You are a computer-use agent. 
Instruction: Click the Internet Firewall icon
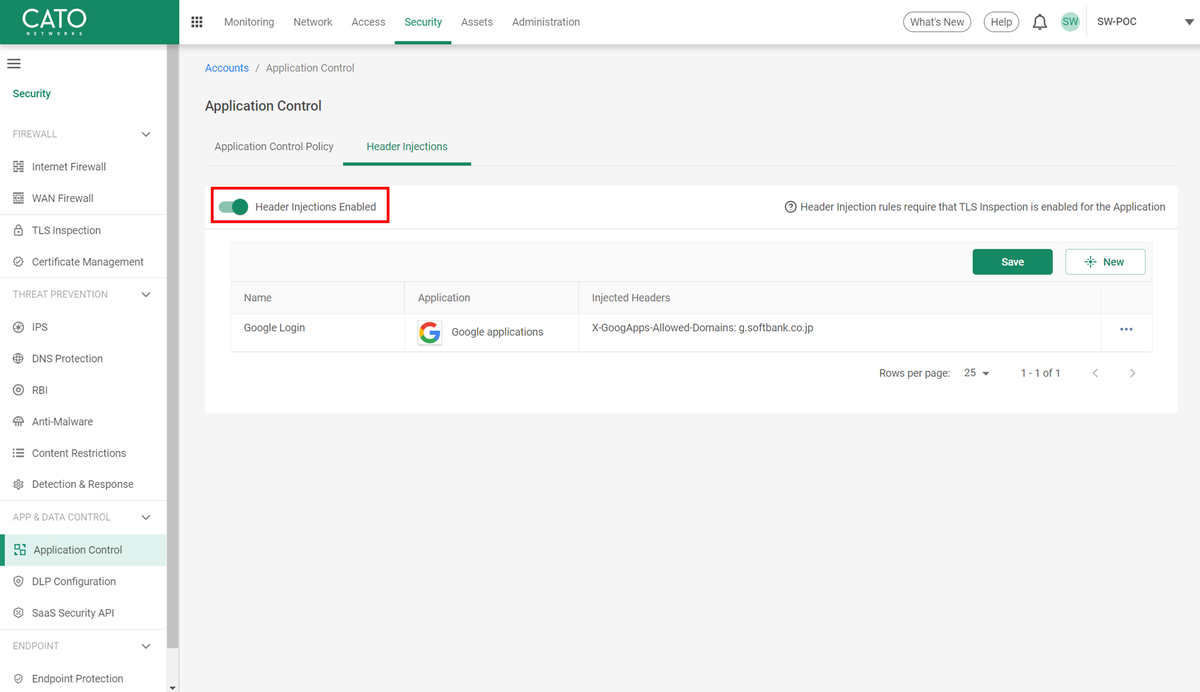click(x=18, y=167)
